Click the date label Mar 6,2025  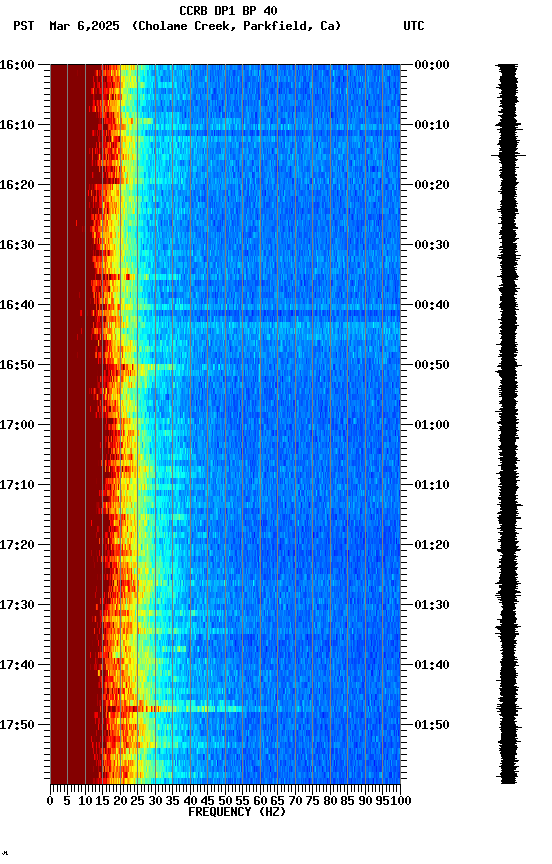84,26
